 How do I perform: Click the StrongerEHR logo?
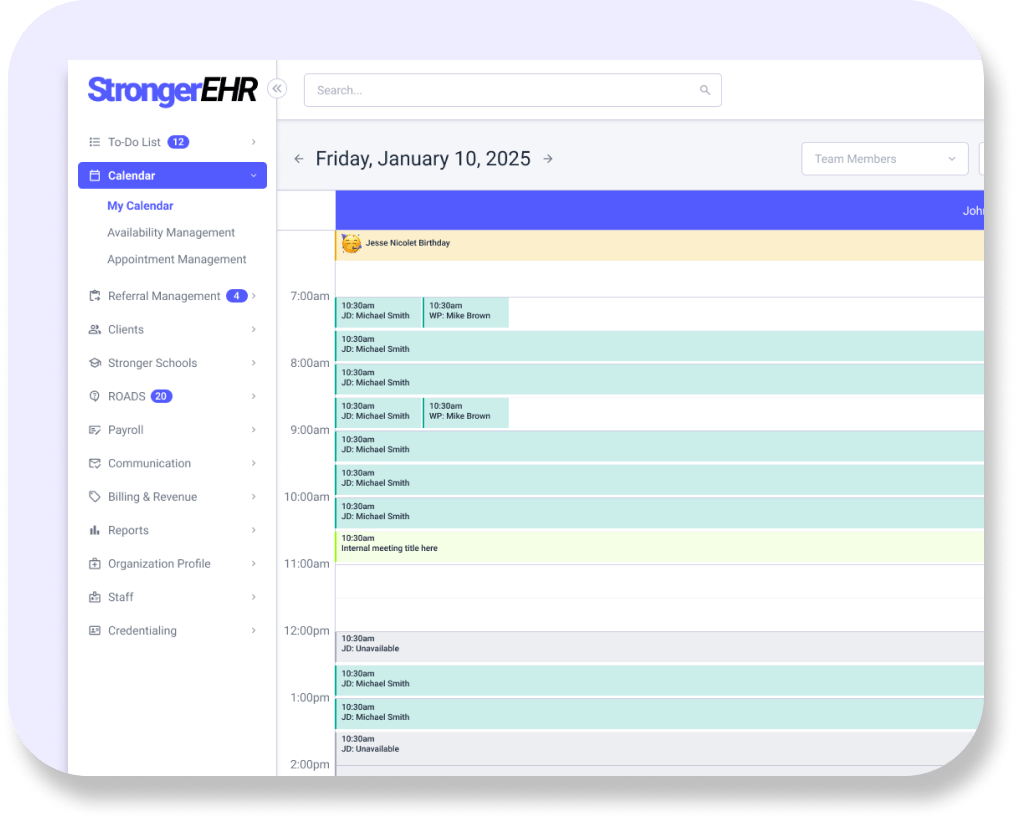[x=172, y=90]
